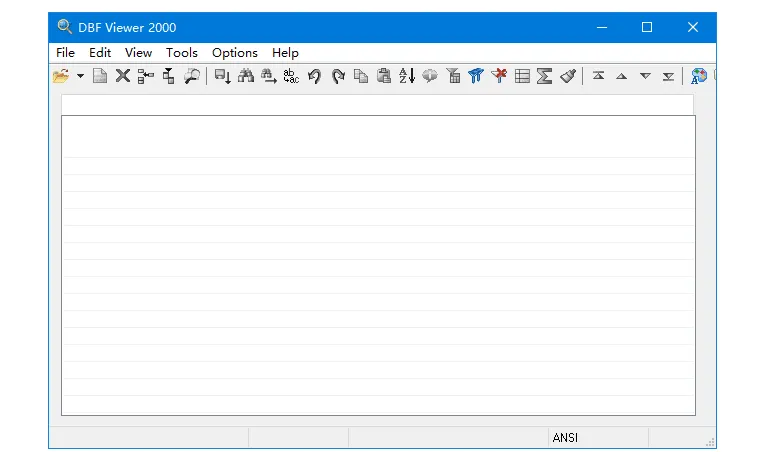
Task: Go to next record down arrow
Action: pyautogui.click(x=645, y=76)
